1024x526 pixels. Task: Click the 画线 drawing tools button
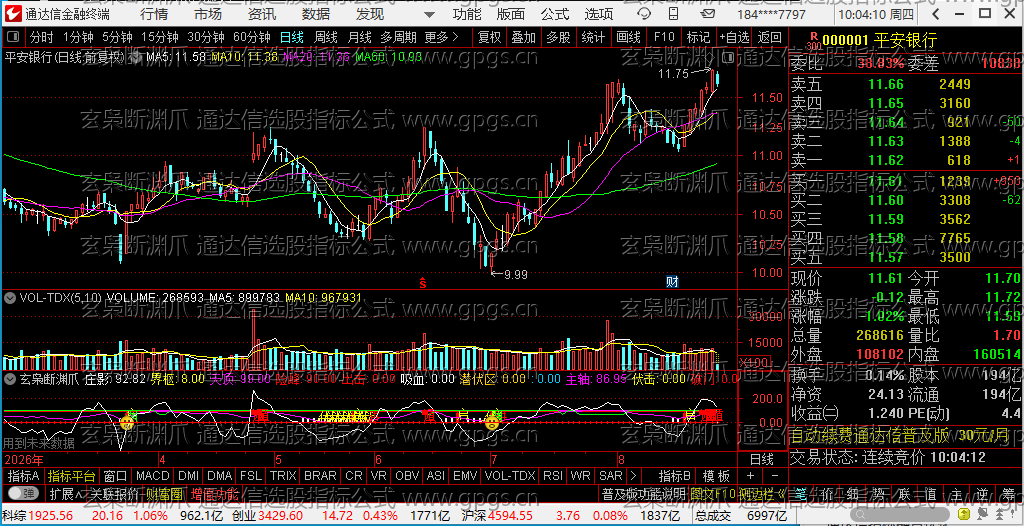click(x=628, y=37)
